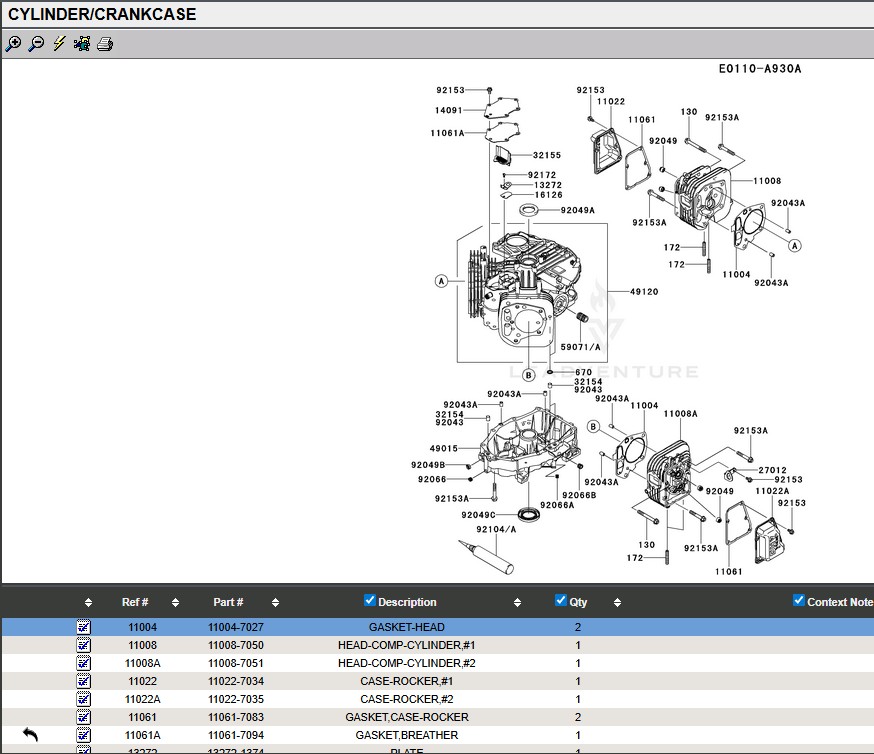Sort by Part # using its sort arrows
This screenshot has height=754, width=874.
tap(275, 603)
